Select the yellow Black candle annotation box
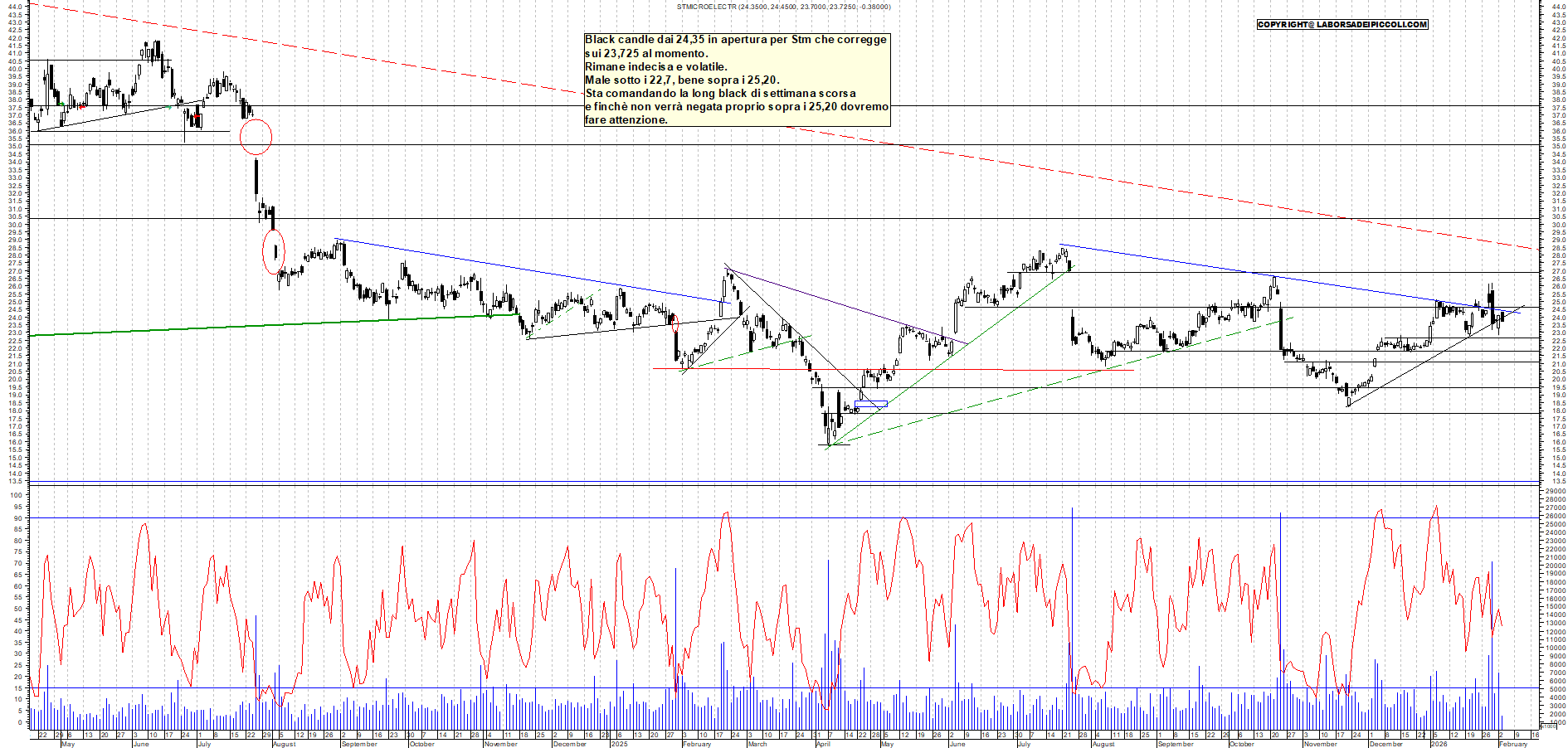Image resolution: width=1568 pixels, height=748 pixels. [x=737, y=80]
